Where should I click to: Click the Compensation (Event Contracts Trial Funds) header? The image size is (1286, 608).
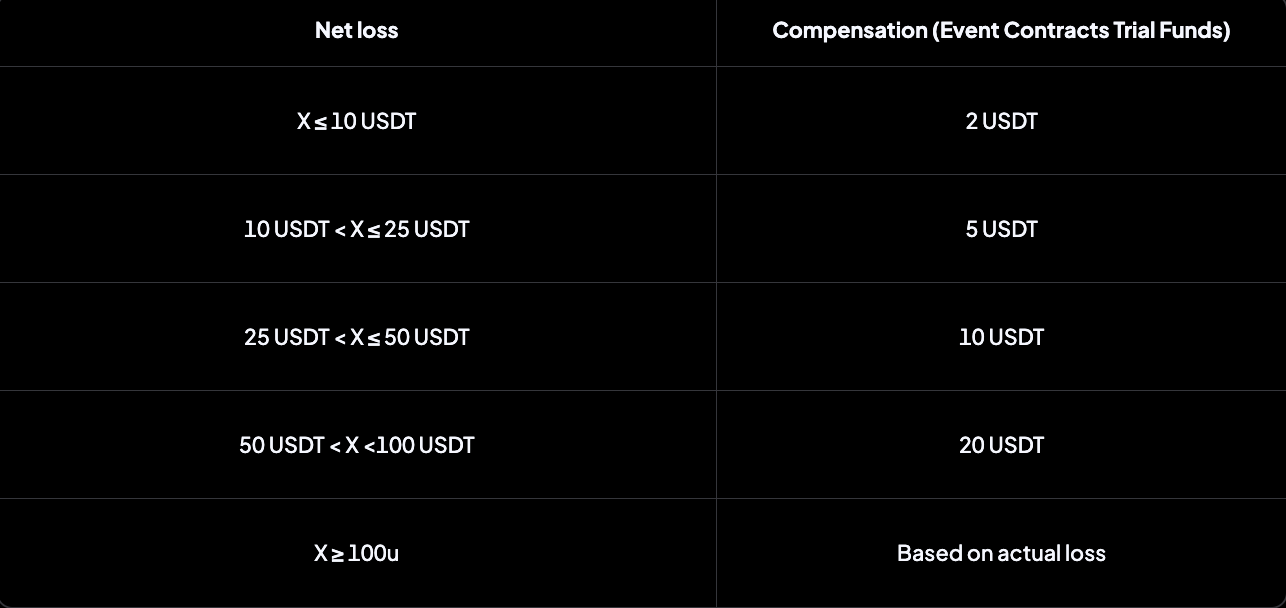(1001, 31)
